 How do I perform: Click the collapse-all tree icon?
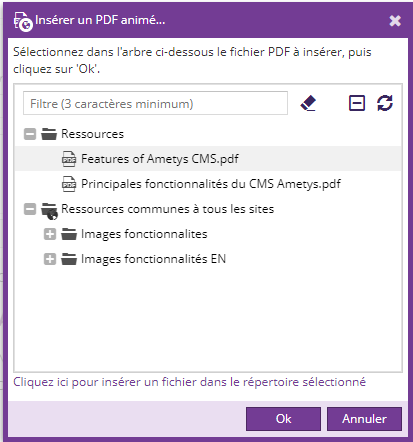point(357,103)
